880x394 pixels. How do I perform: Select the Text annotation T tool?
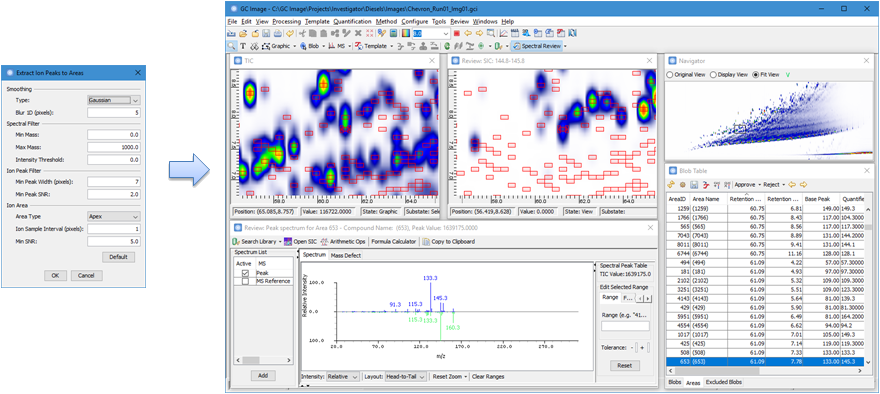[x=243, y=46]
